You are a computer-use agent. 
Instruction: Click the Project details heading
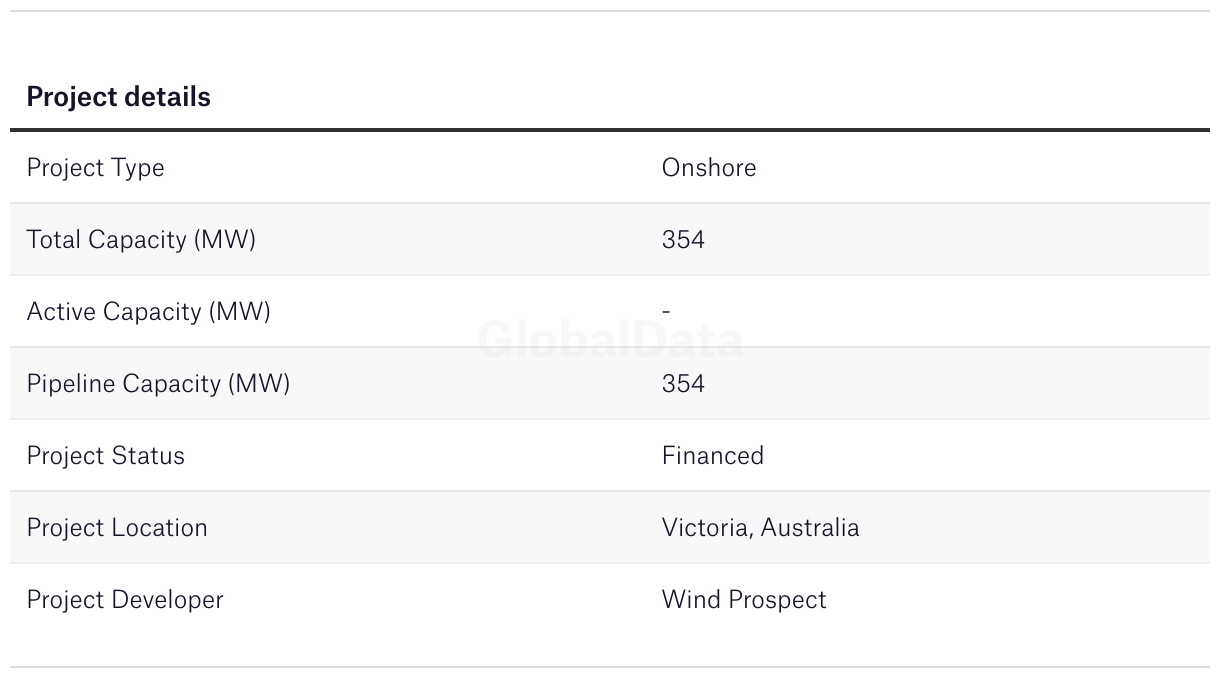coord(118,97)
